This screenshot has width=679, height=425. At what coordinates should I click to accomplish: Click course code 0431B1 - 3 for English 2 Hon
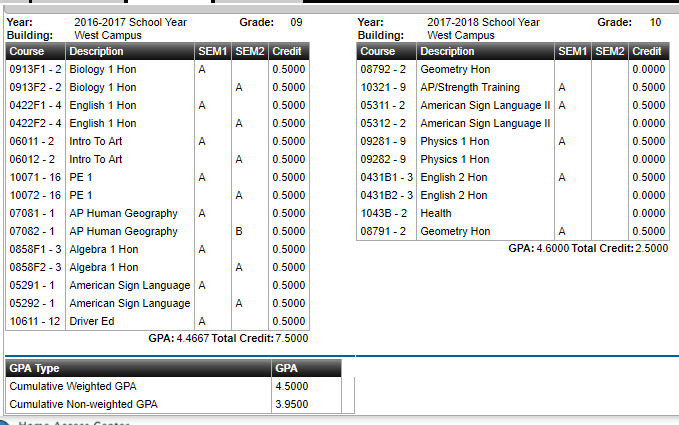(x=387, y=177)
